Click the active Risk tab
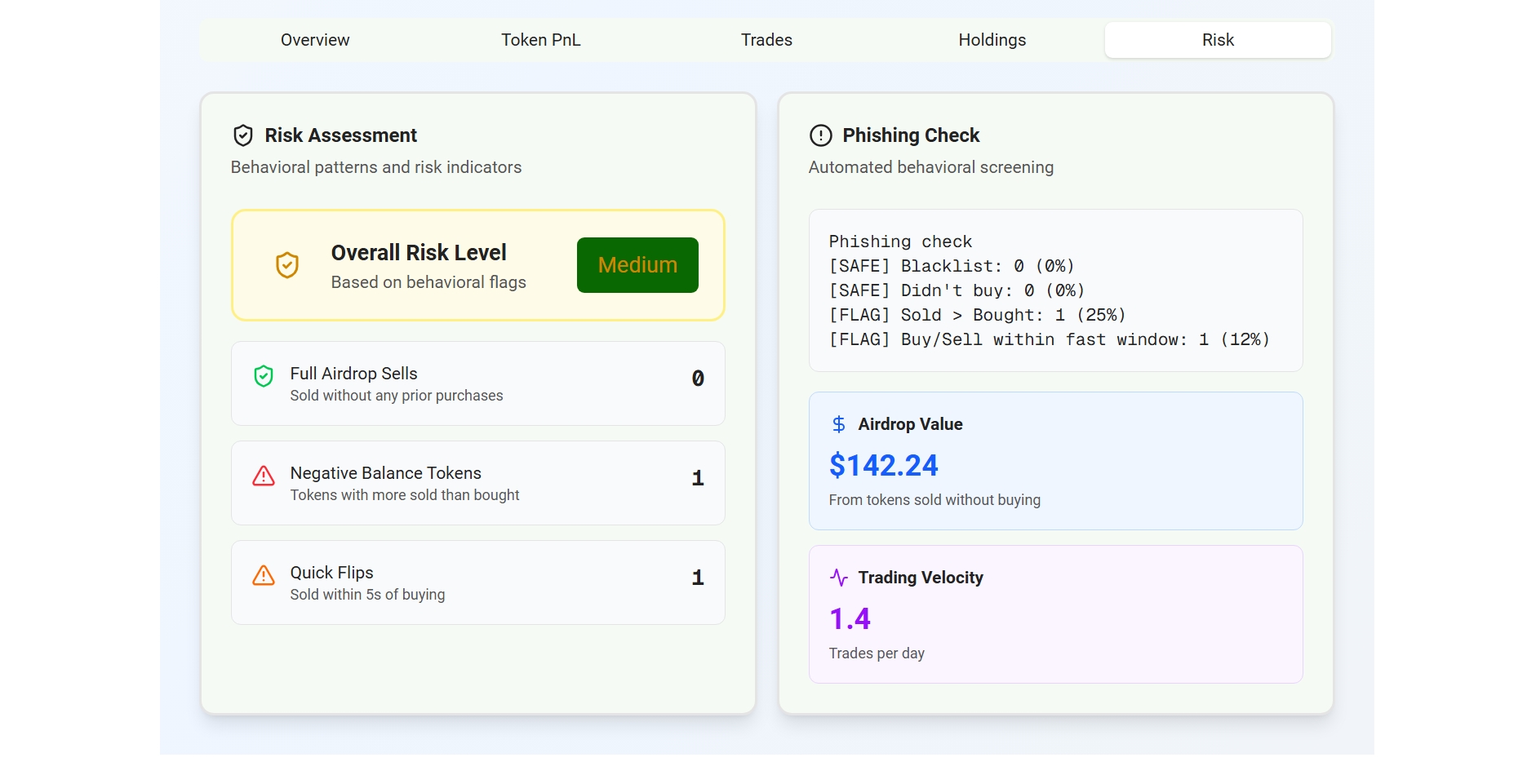Image resolution: width=1536 pixels, height=784 pixels. point(1218,40)
